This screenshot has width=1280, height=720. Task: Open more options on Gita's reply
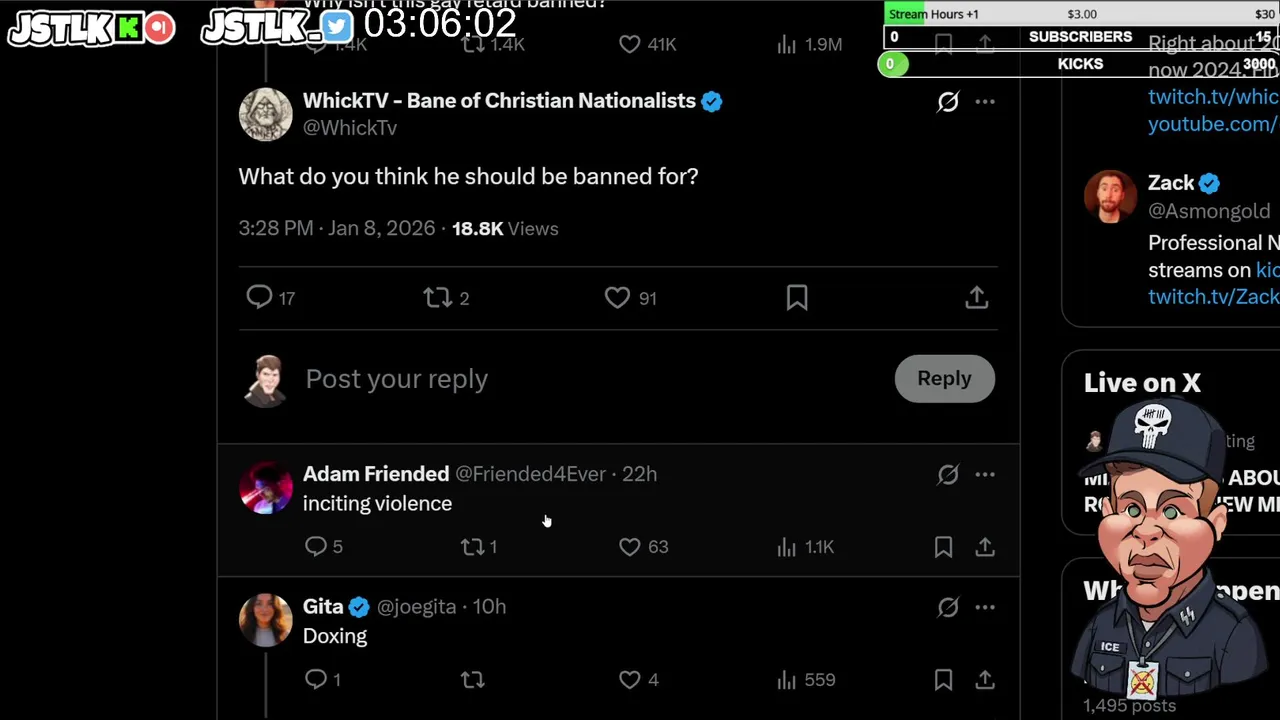tap(985, 607)
